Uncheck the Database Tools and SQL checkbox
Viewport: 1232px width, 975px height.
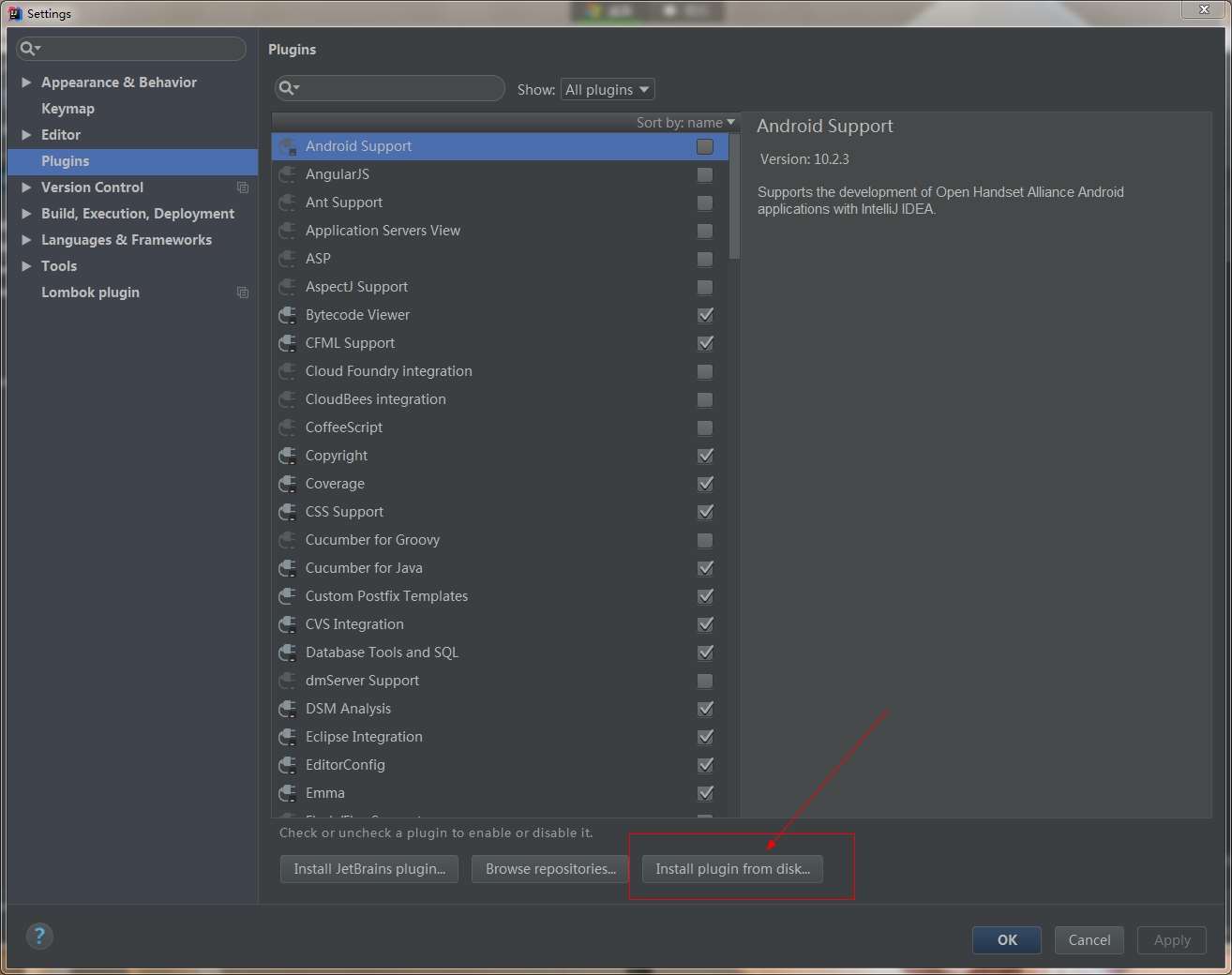coord(705,652)
